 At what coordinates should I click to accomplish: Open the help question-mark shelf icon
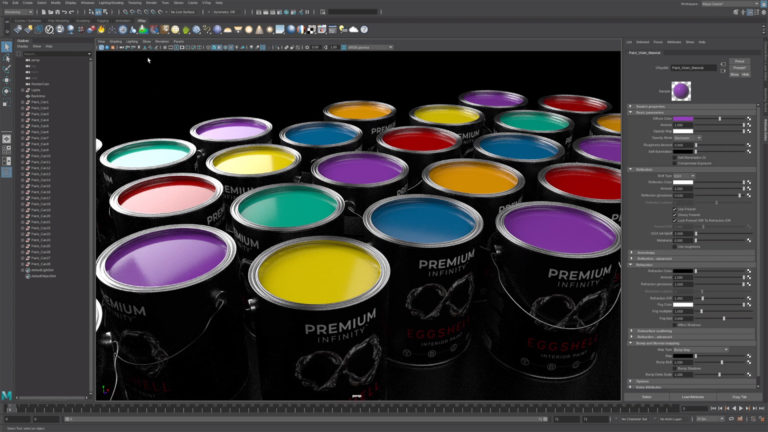(364, 30)
